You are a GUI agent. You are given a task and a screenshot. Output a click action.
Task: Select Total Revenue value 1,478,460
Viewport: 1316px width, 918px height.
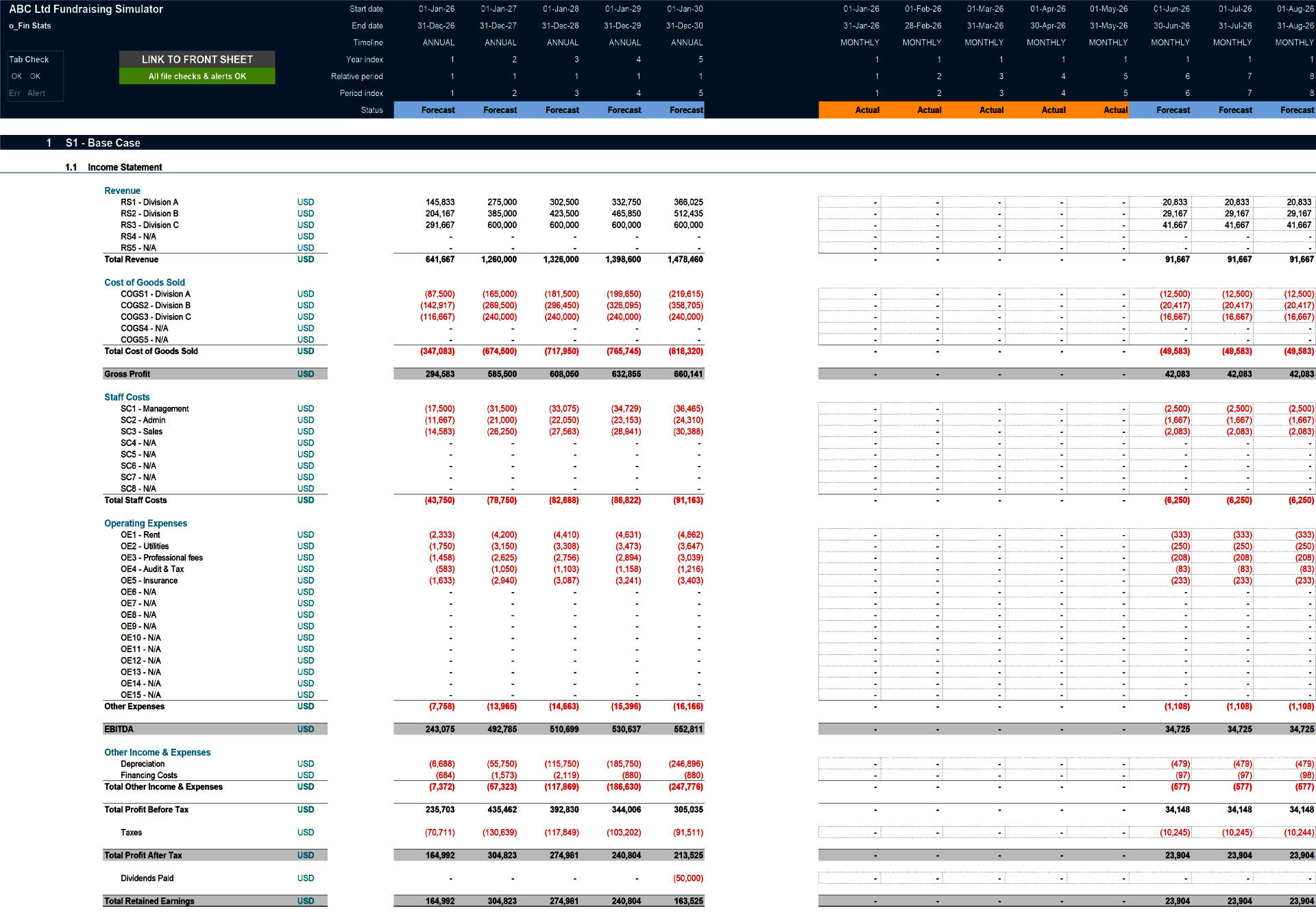(x=685, y=260)
